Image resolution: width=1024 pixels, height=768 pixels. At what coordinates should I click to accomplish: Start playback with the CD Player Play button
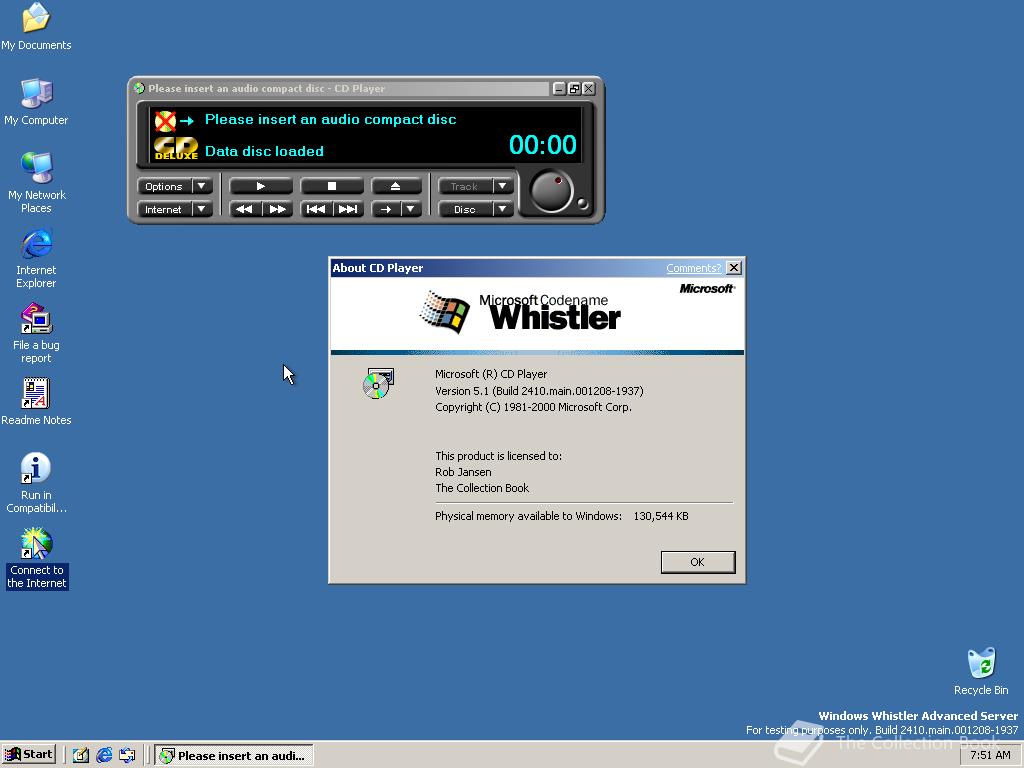pos(261,186)
